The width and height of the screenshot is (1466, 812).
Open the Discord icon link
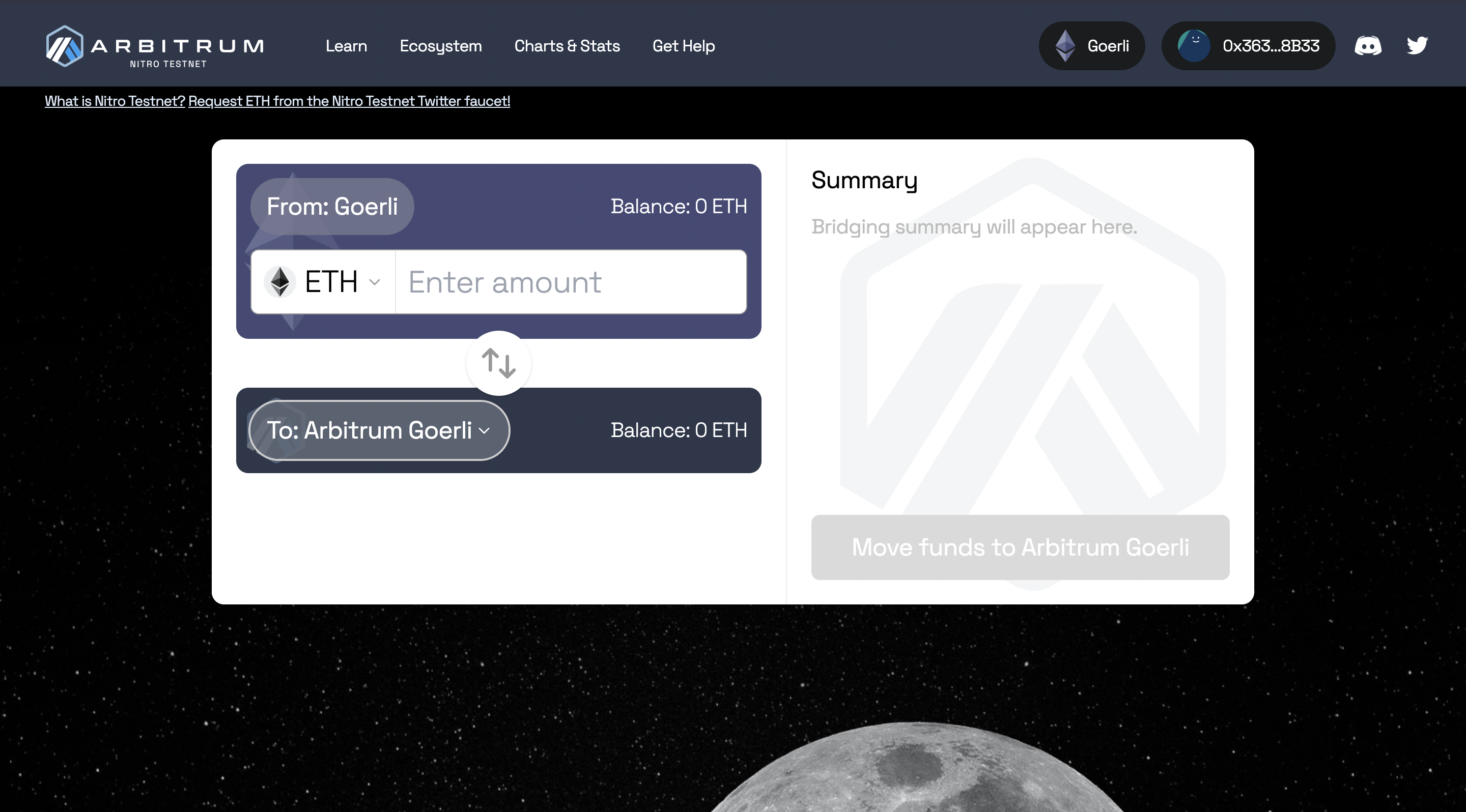1368,45
